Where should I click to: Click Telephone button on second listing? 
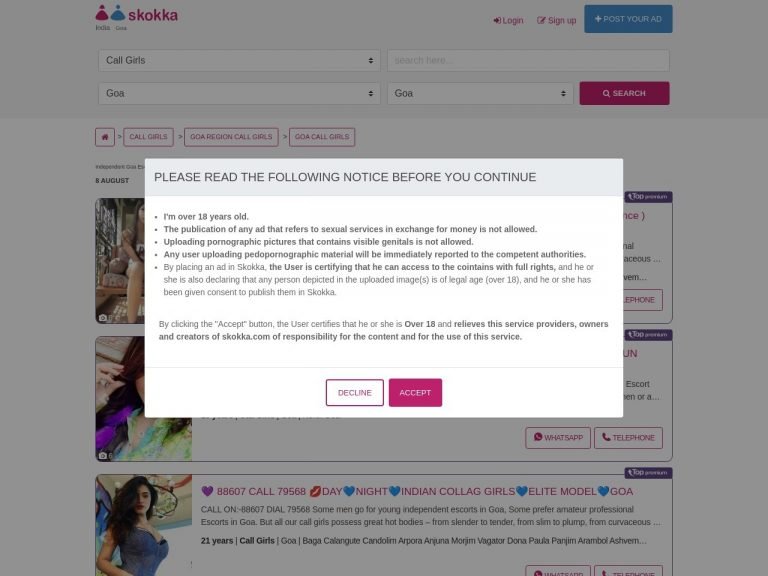coord(628,438)
